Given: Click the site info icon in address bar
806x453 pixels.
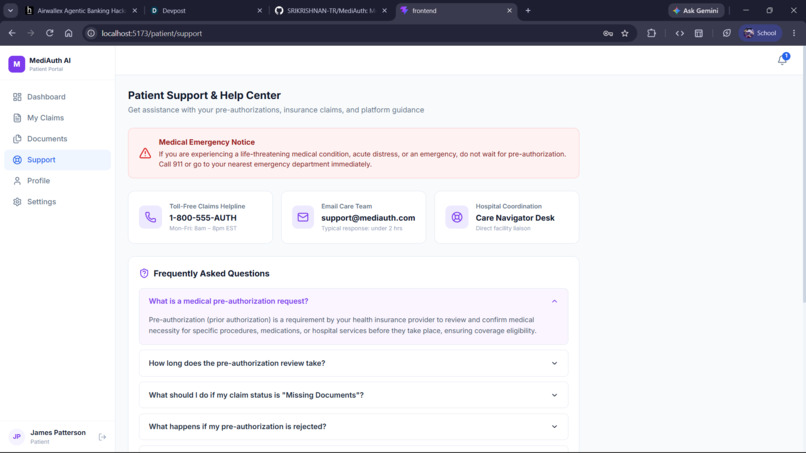Looking at the screenshot, I should click(91, 33).
